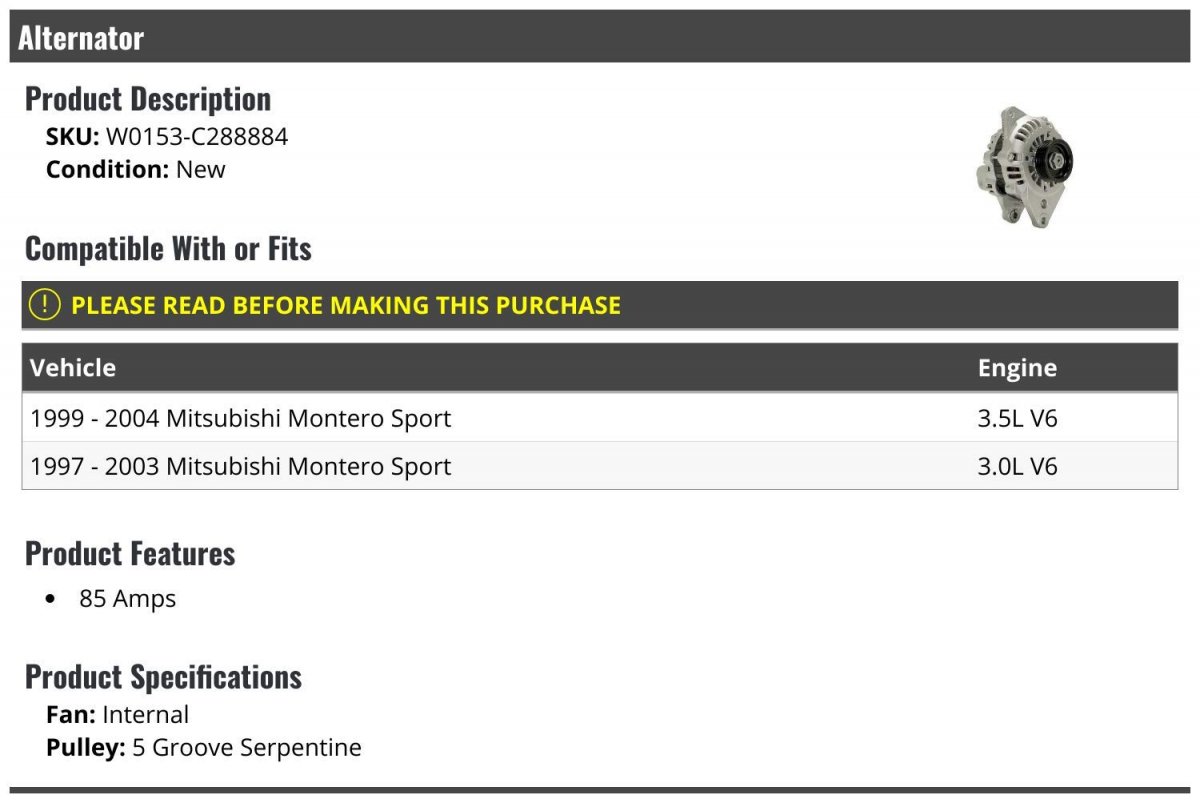Click the bullet point beside 85 Amps
This screenshot has width=1200, height=803.
point(51,600)
